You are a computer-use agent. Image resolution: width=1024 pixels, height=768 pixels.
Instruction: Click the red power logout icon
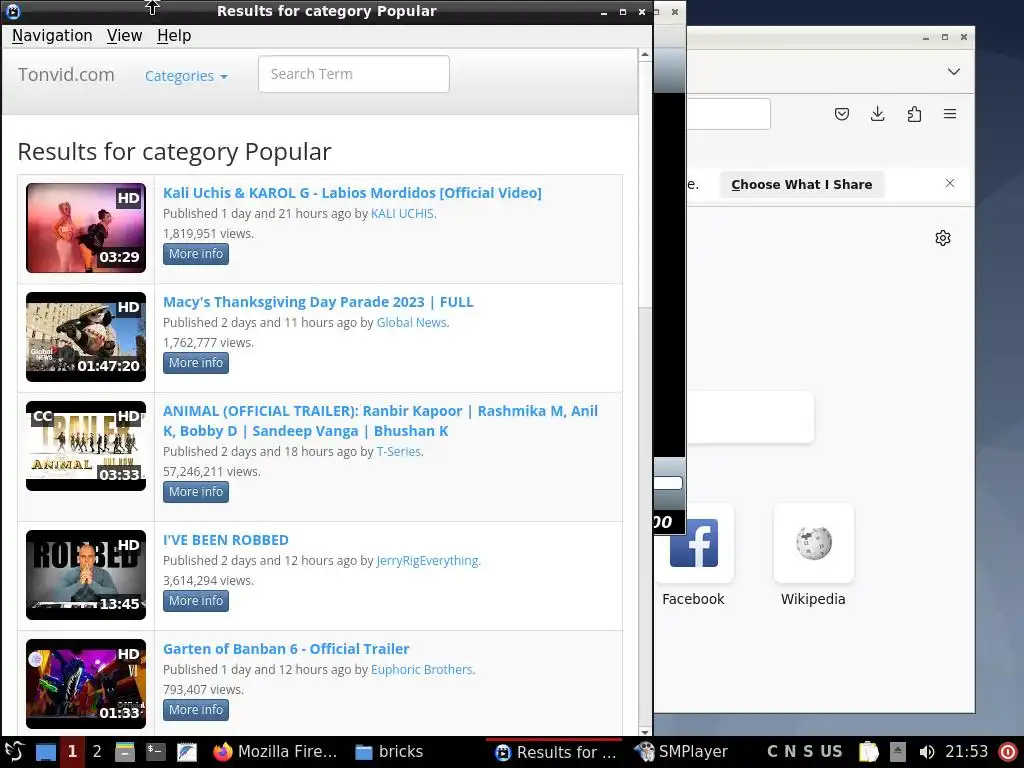click(x=1008, y=752)
